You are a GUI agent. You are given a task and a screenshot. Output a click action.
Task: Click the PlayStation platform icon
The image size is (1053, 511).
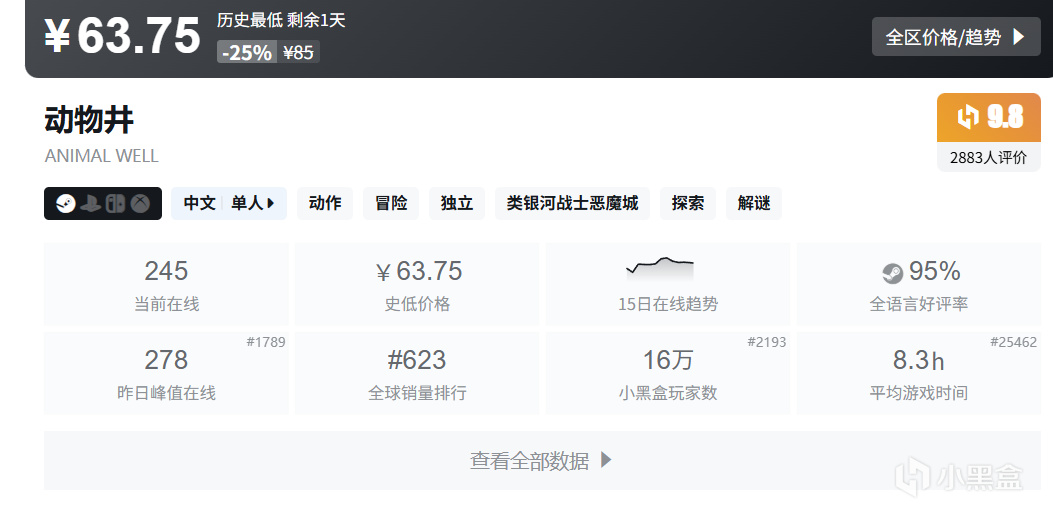(x=90, y=203)
